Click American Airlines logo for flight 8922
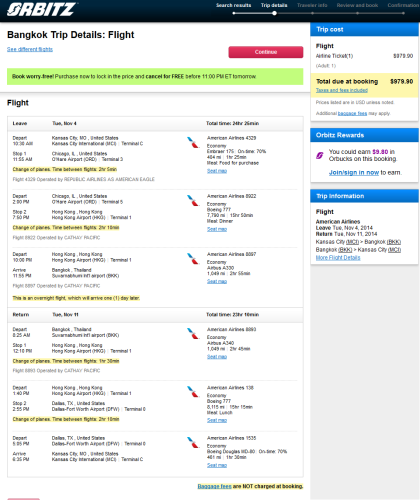This screenshot has width=420, height=500. point(193,201)
